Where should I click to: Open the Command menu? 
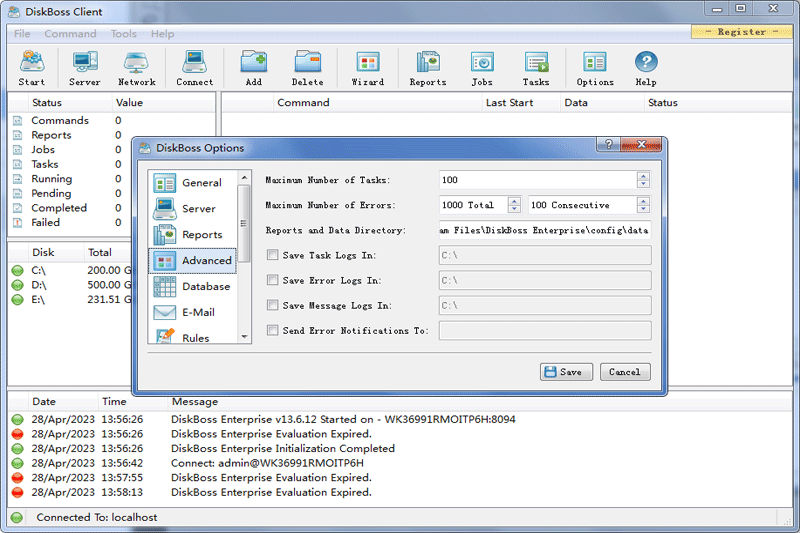[70, 34]
